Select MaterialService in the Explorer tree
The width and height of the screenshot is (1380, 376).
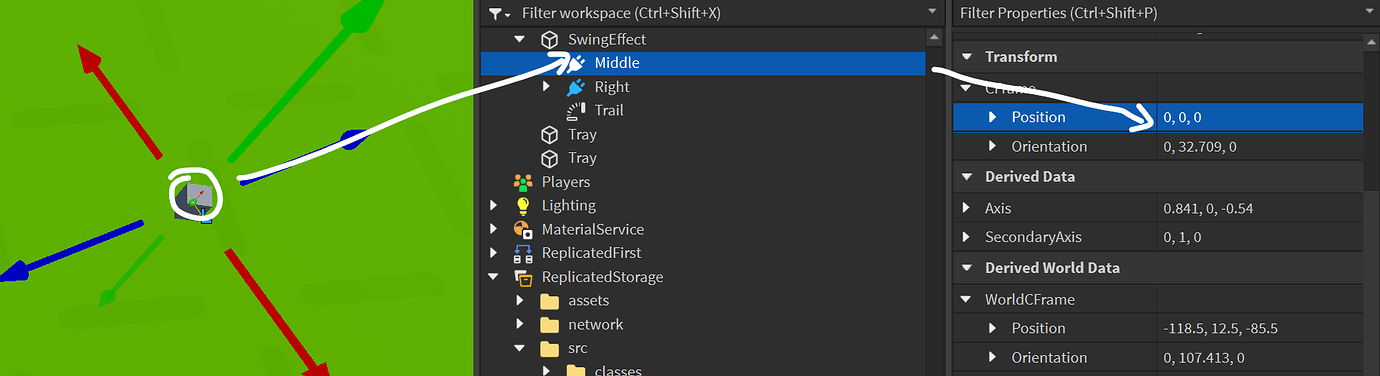coord(703,229)
